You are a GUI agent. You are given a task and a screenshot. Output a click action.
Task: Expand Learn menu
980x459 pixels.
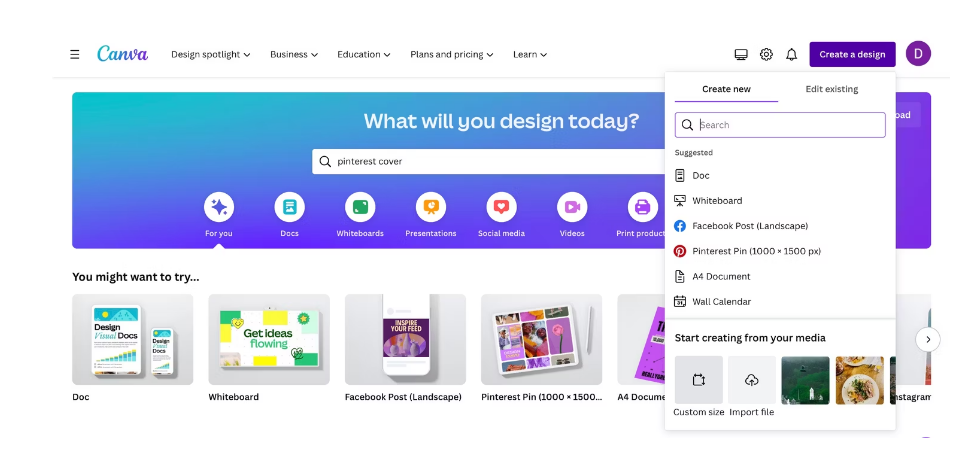click(x=530, y=54)
